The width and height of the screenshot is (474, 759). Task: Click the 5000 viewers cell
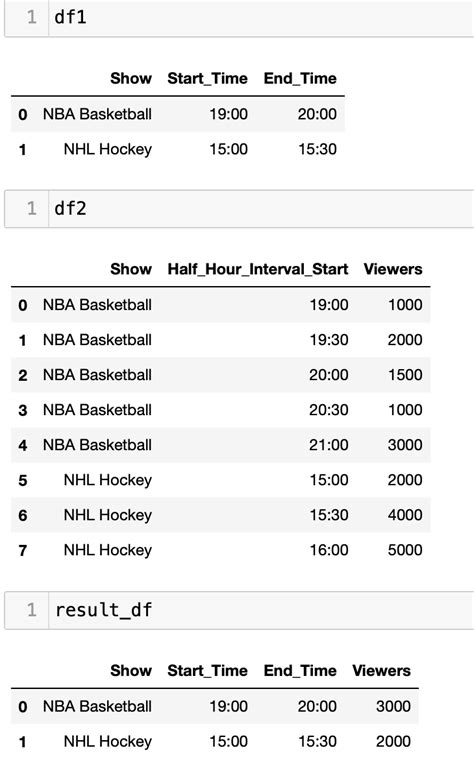405,550
